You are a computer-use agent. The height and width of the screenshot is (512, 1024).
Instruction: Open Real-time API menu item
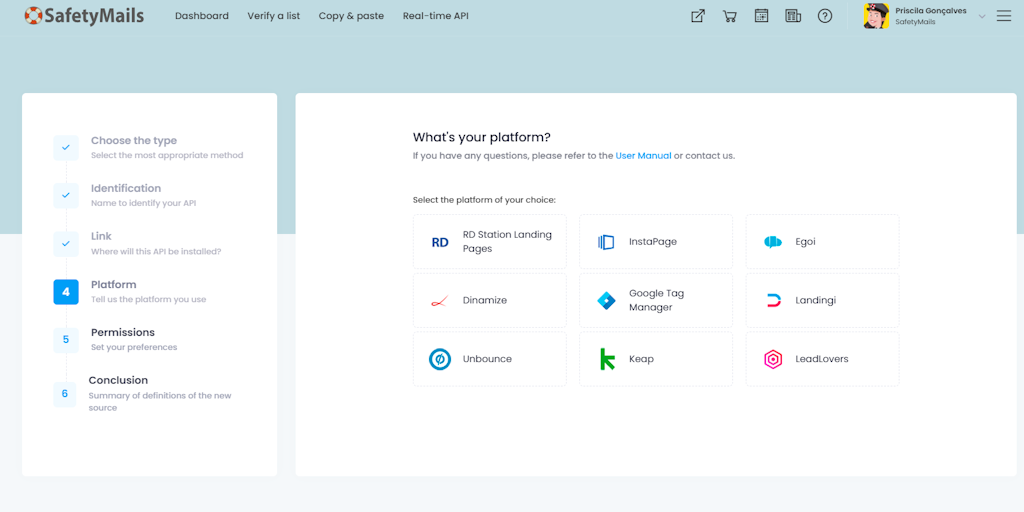(436, 16)
